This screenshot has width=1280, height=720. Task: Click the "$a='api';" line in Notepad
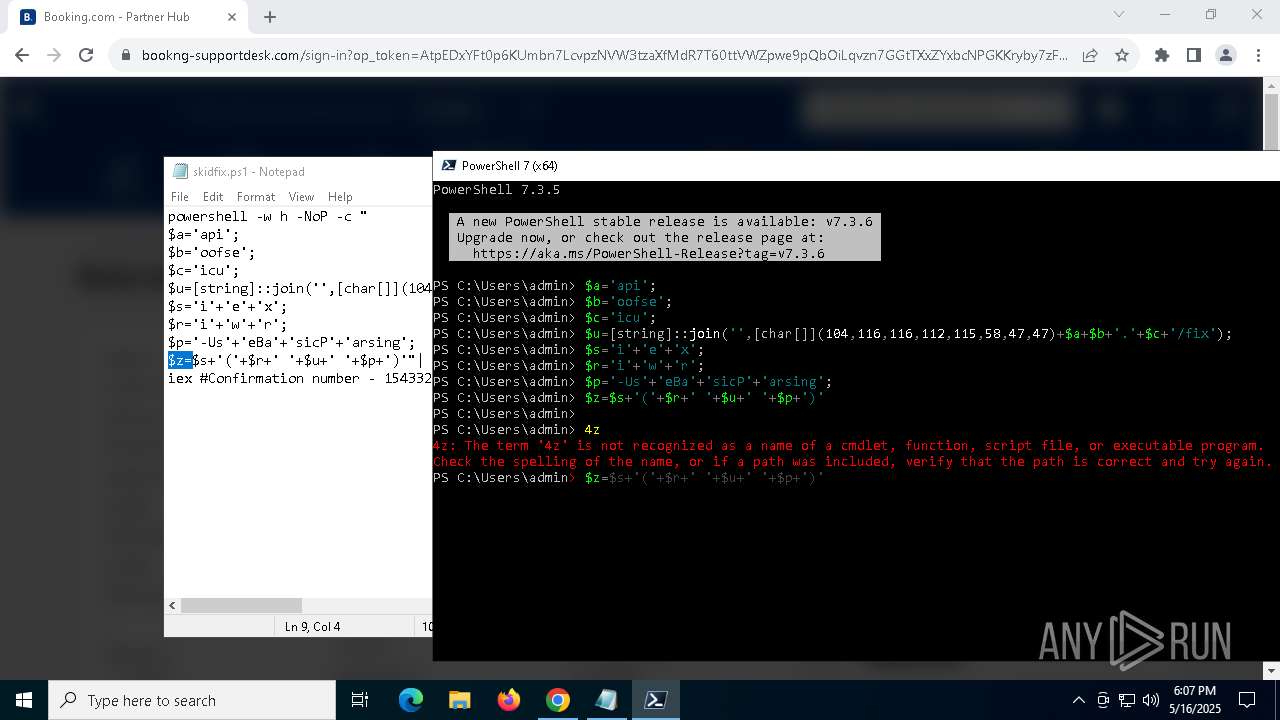pyautogui.click(x=204, y=234)
